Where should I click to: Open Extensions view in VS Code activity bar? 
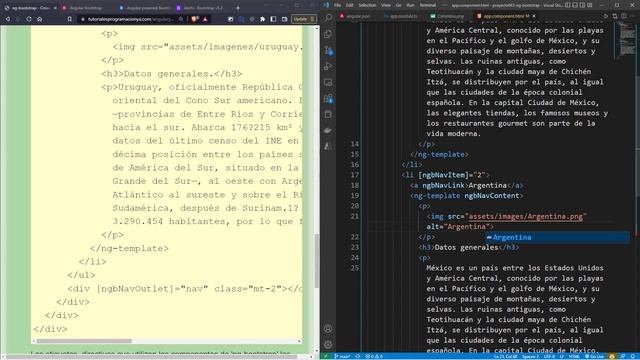[x=328, y=98]
